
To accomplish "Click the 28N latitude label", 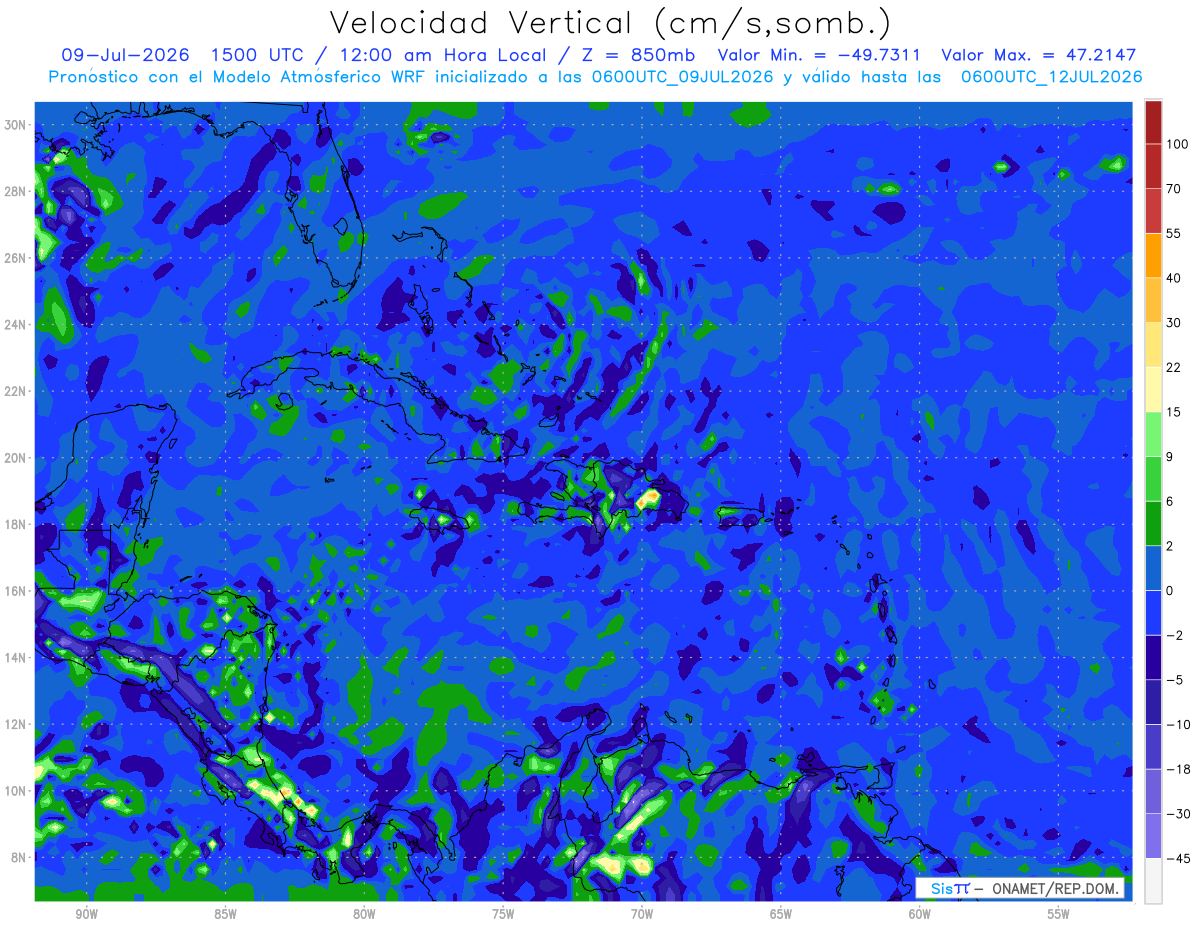I will [16, 191].
